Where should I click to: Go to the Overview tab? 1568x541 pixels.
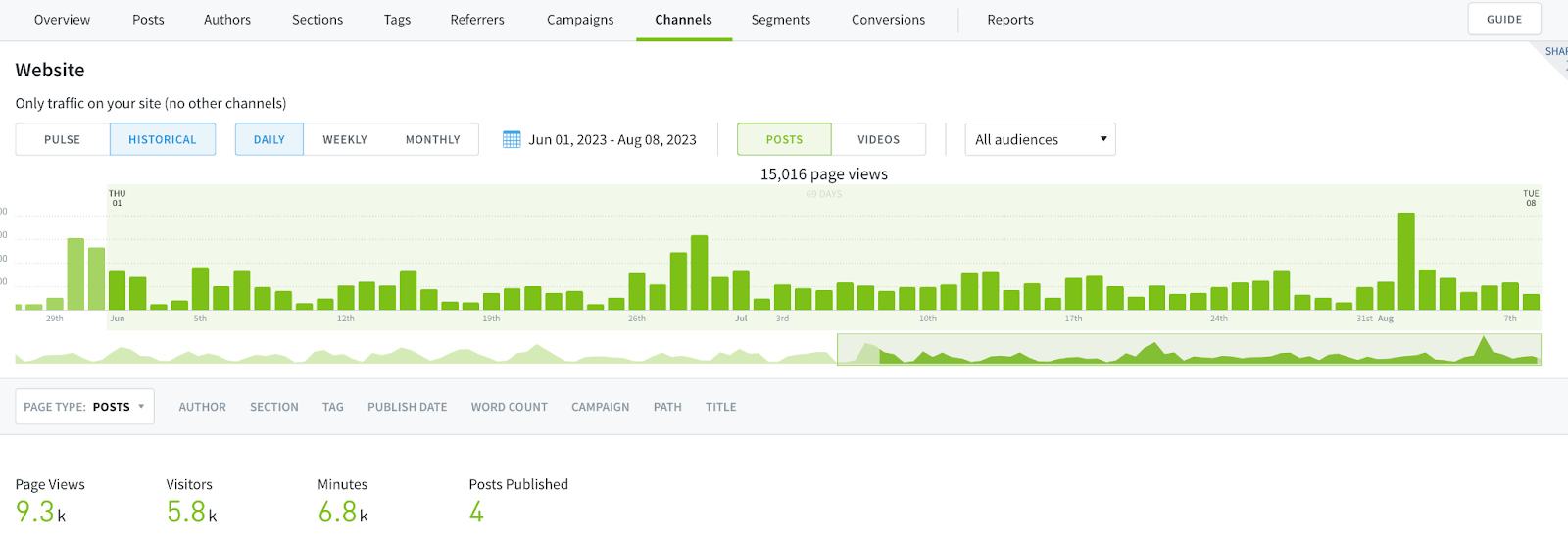click(62, 20)
